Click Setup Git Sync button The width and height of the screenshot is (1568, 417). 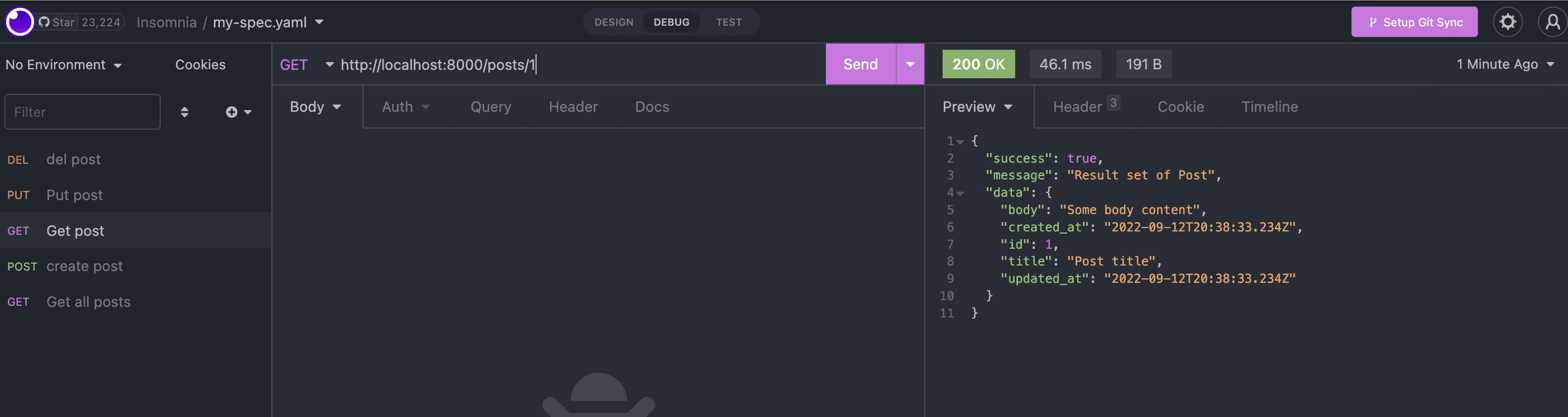(x=1414, y=22)
